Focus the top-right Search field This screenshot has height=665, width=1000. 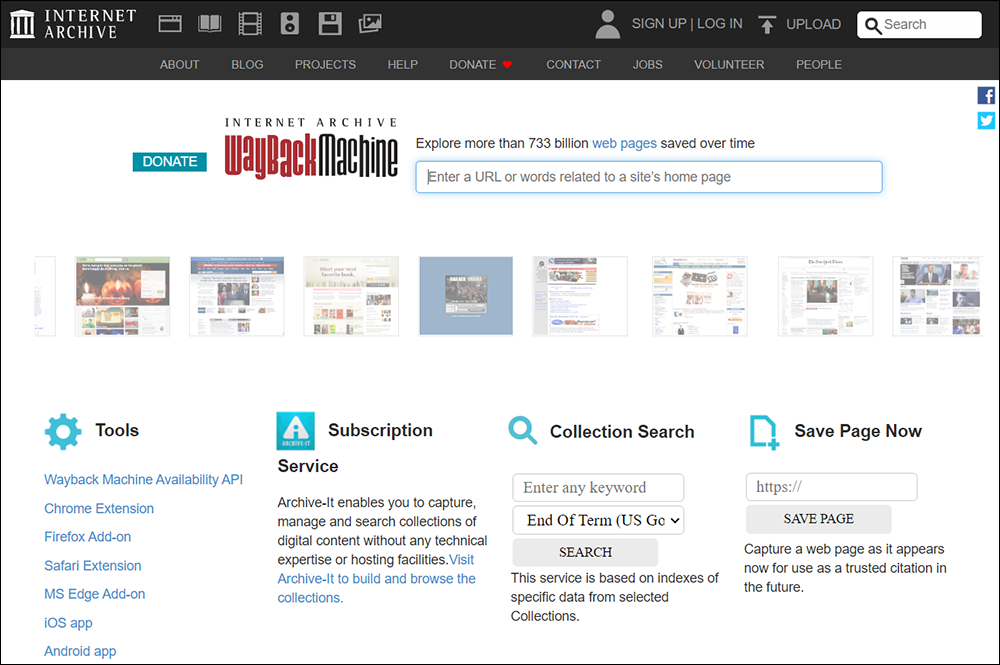[919, 25]
